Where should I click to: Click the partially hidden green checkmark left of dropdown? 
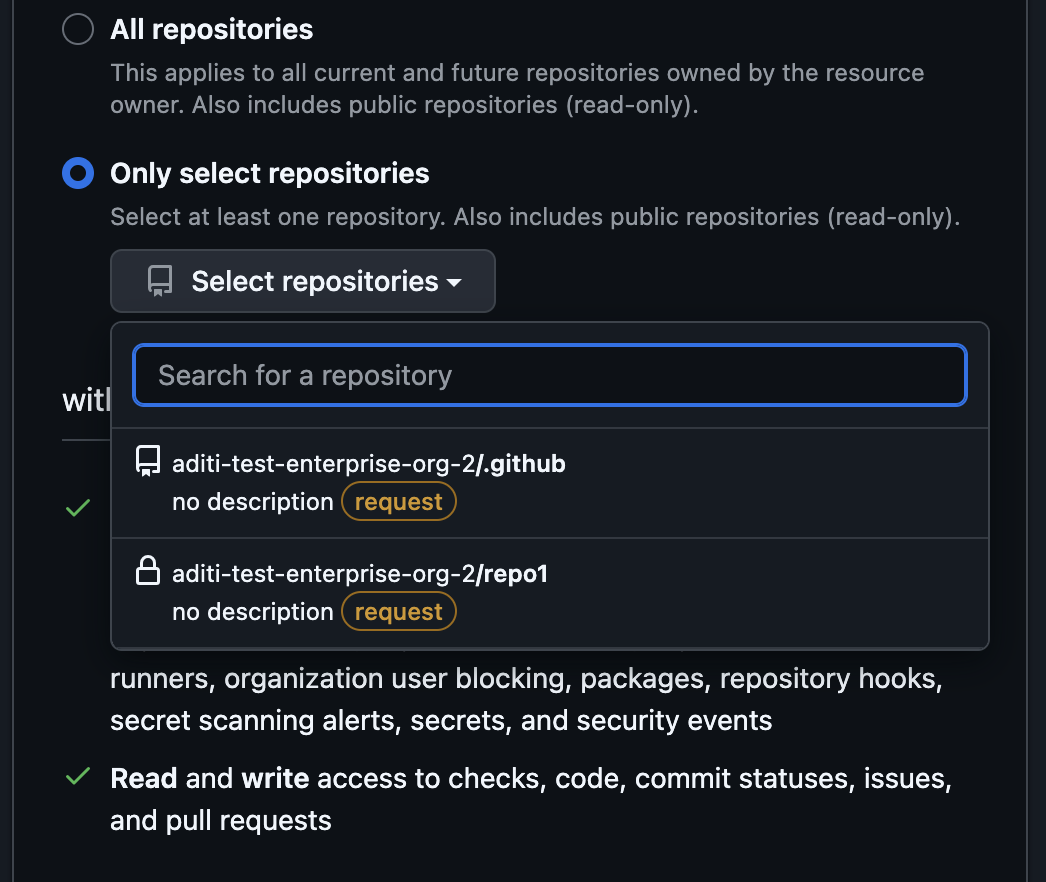point(77,509)
